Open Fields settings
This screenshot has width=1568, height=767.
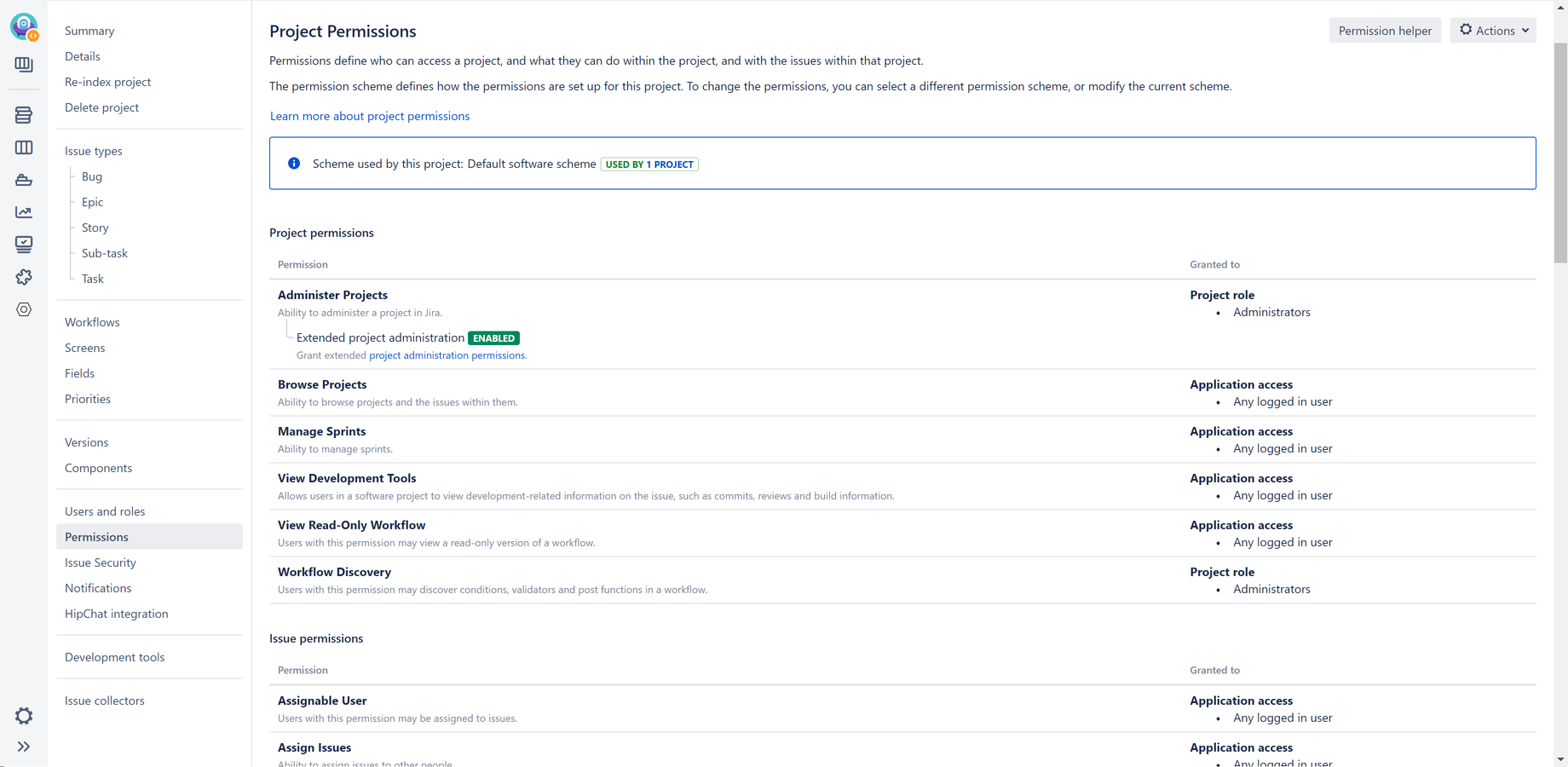[80, 373]
